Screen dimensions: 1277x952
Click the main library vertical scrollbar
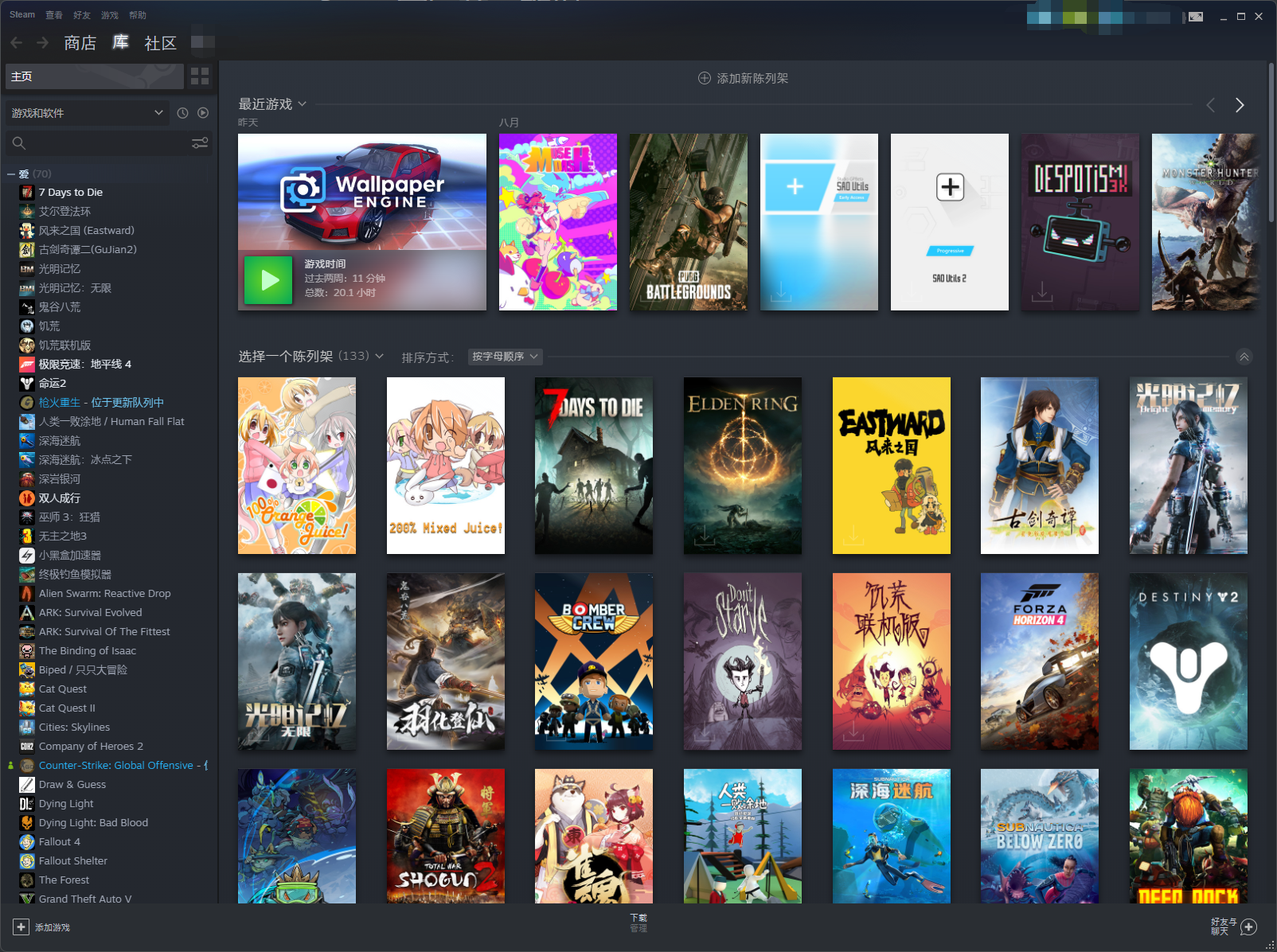(1271, 143)
